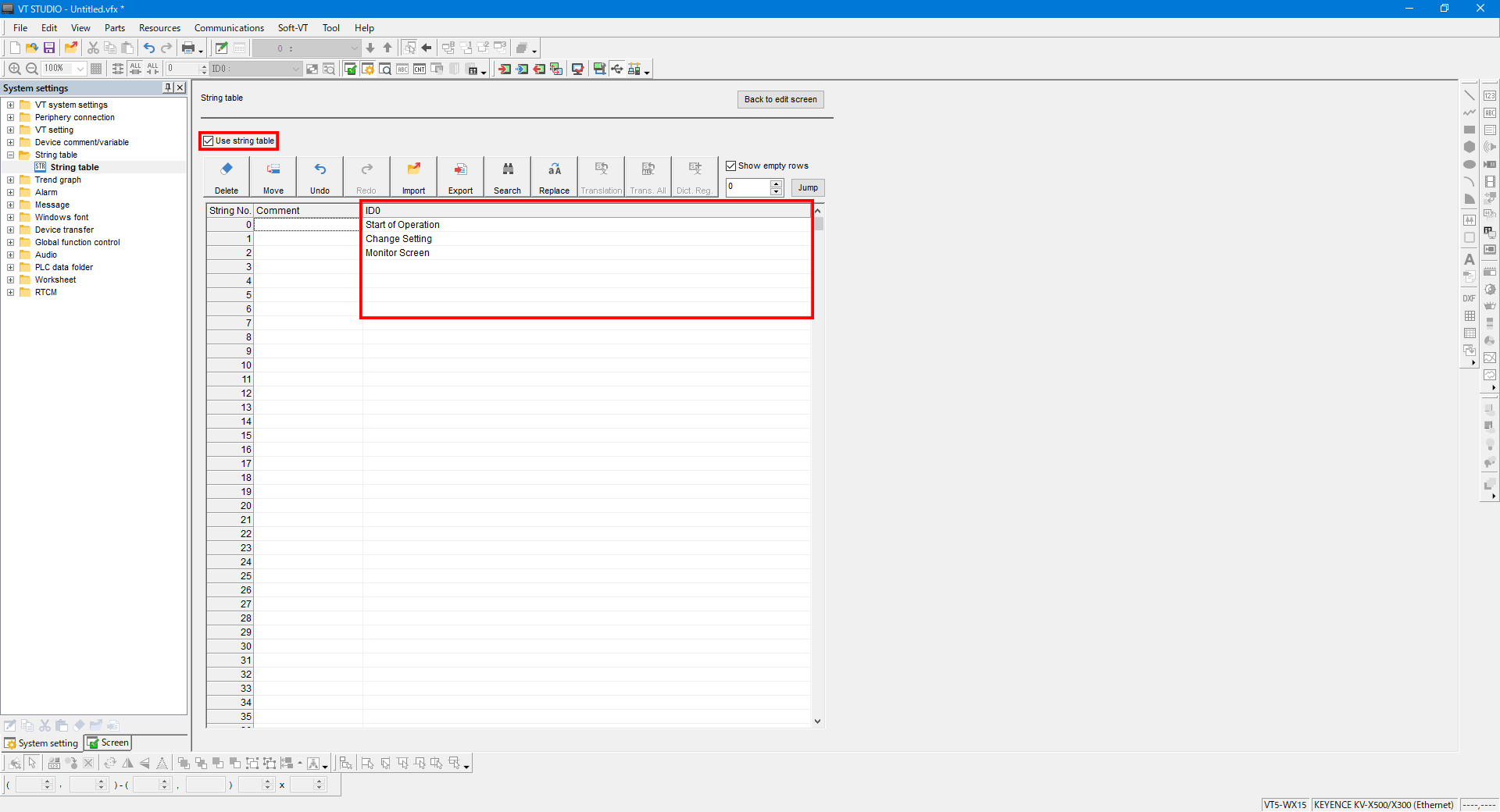Click the string table vertical scrollbar down arrow
The image size is (1500, 812).
click(x=817, y=721)
